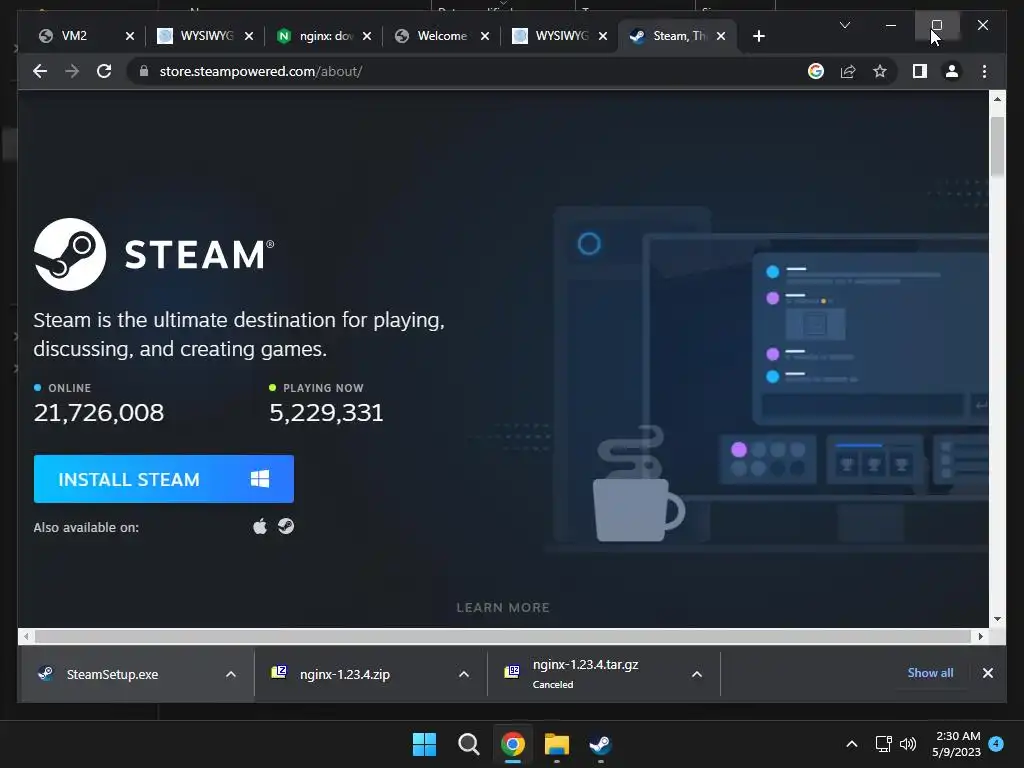The width and height of the screenshot is (1024, 768).
Task: Click the horizontal scrollbar thumb
Action: click(x=503, y=636)
